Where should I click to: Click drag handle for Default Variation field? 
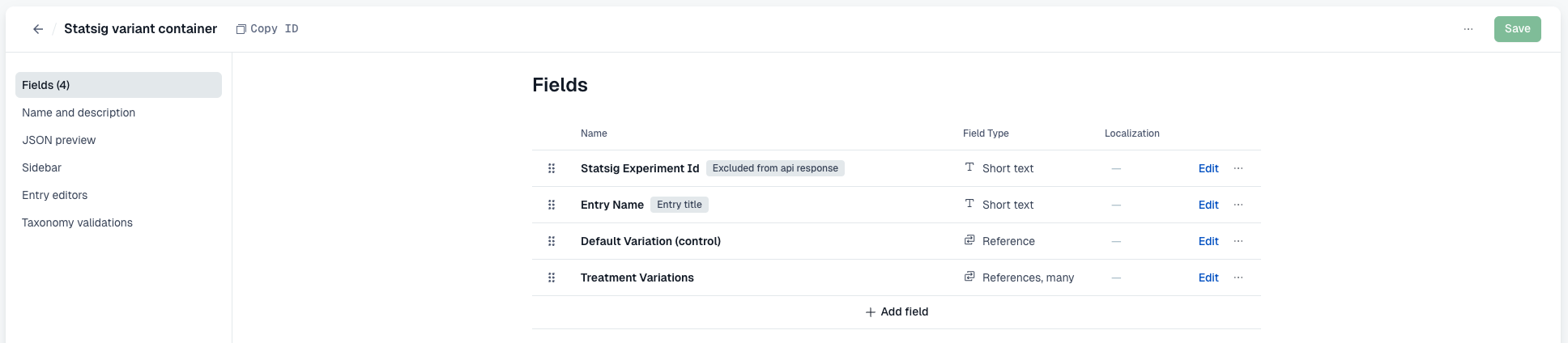coord(552,241)
